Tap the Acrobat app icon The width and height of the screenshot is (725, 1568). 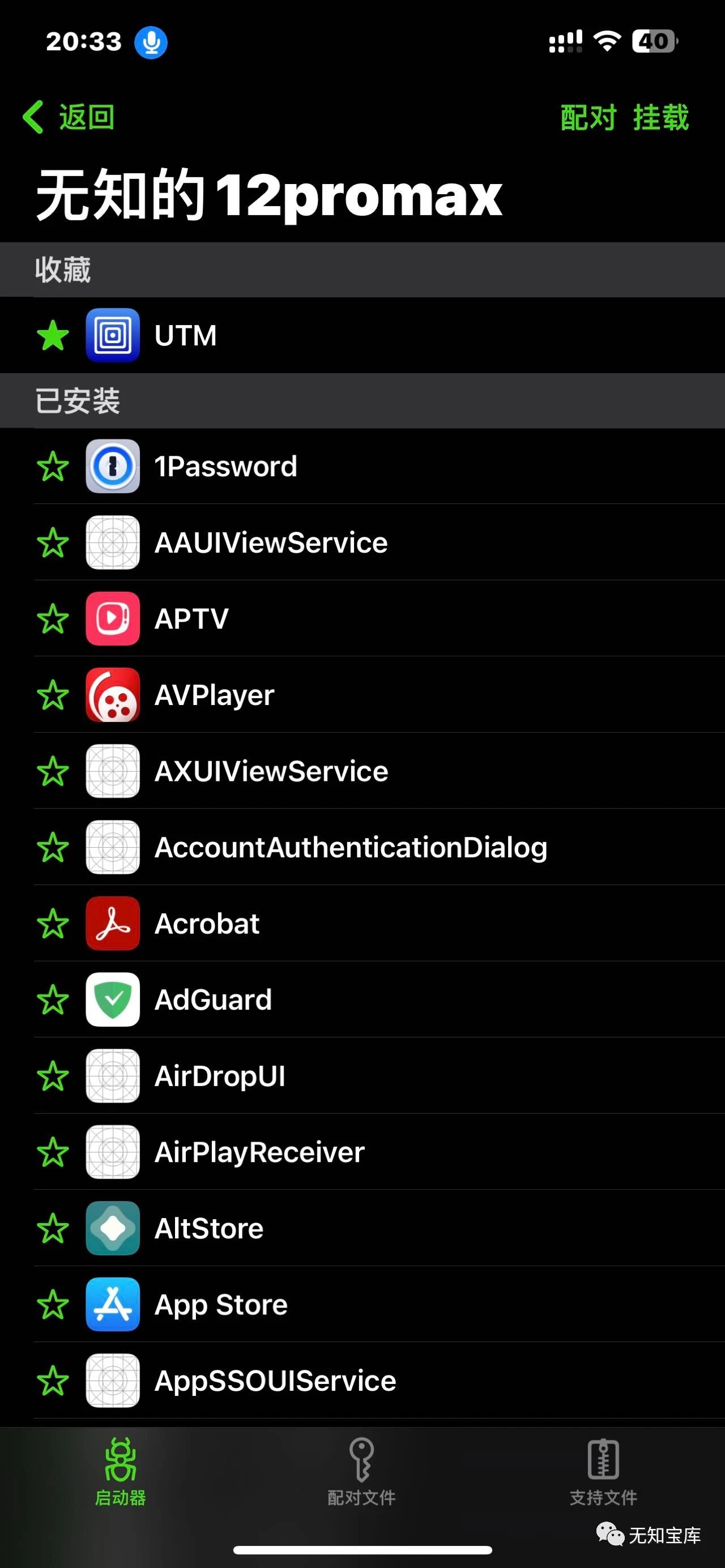pos(113,924)
